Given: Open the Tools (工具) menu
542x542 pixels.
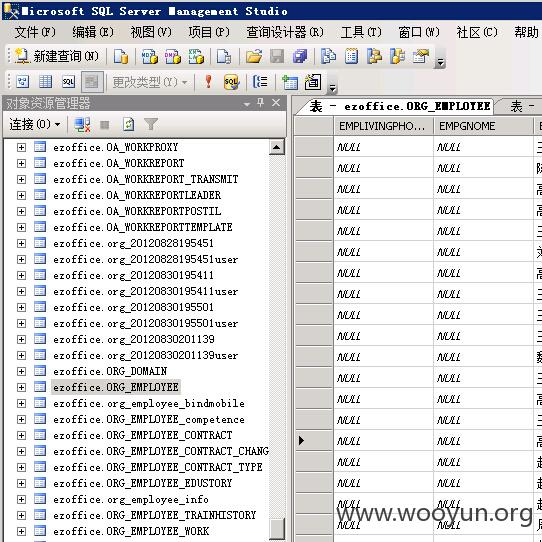Looking at the screenshot, I should [361, 32].
